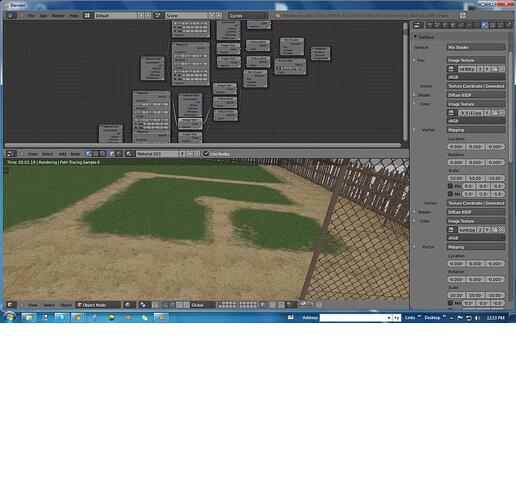Select the texture nodes tree type icon
This screenshot has height=500, width=516.
103,154
